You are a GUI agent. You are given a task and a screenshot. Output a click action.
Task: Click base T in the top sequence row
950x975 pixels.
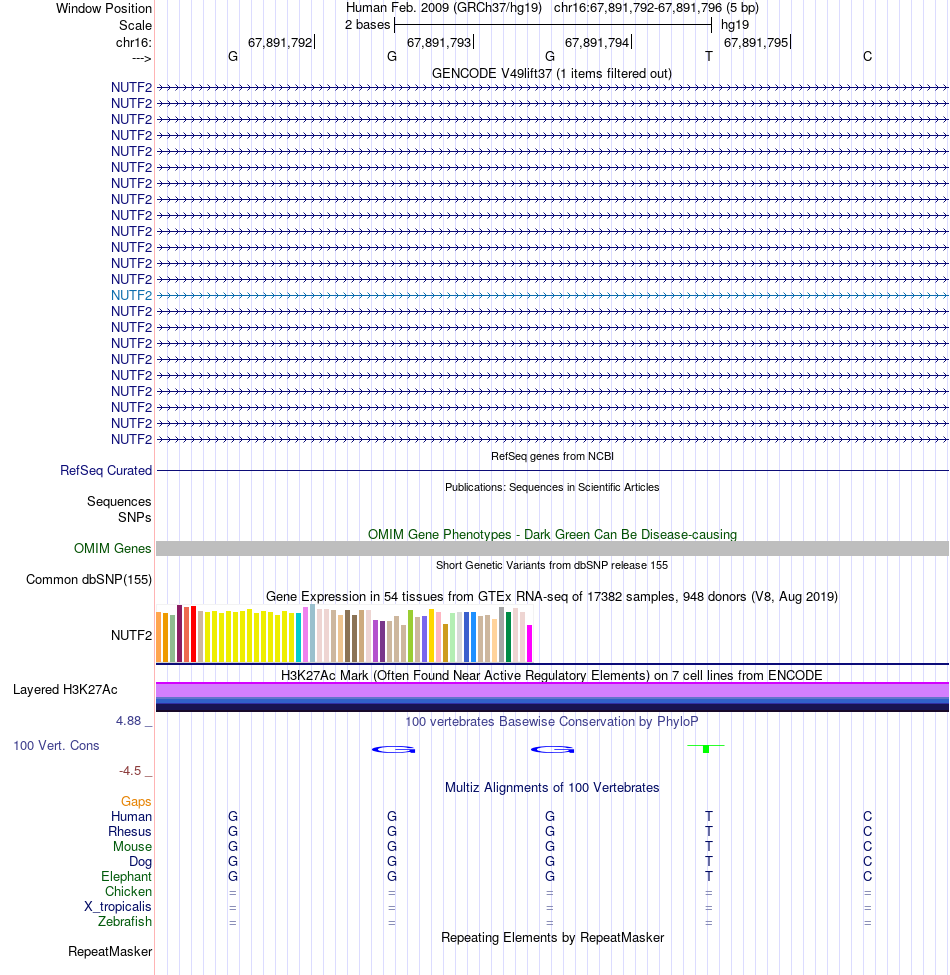point(709,57)
